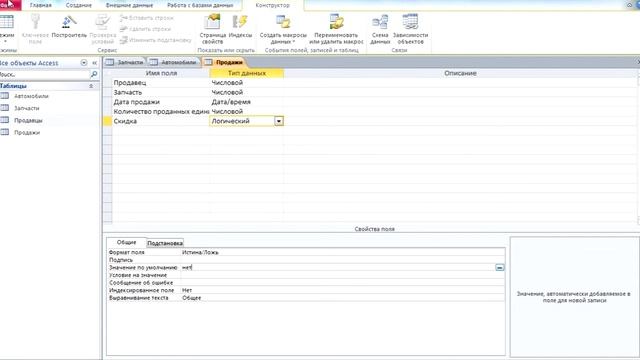This screenshot has width=640, height=360.
Task: Click the Подпись property field
Action: 343,260
